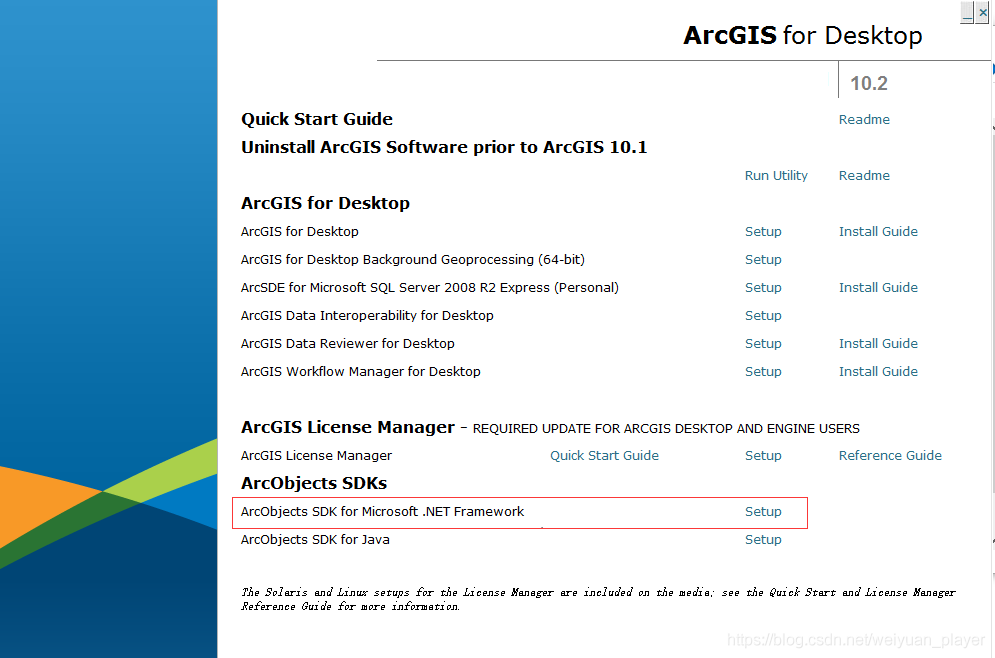This screenshot has width=995, height=658.
Task: Run Setup for ArcGIS Workflow Manager
Action: [763, 371]
